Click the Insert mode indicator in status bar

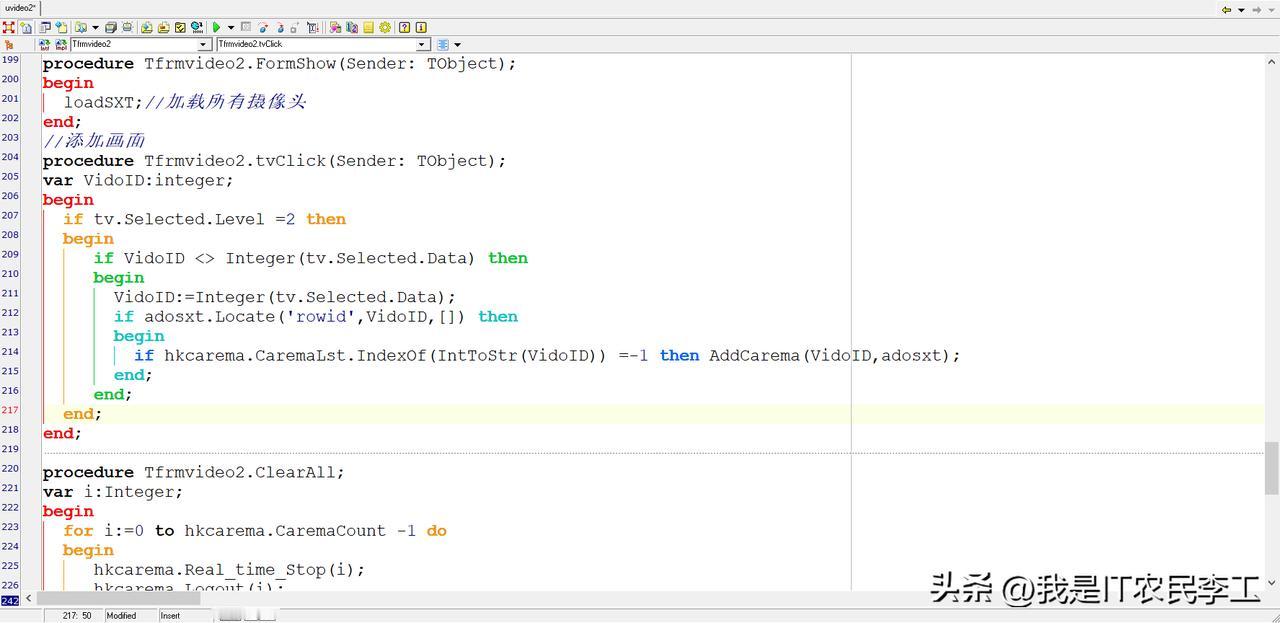click(x=171, y=616)
